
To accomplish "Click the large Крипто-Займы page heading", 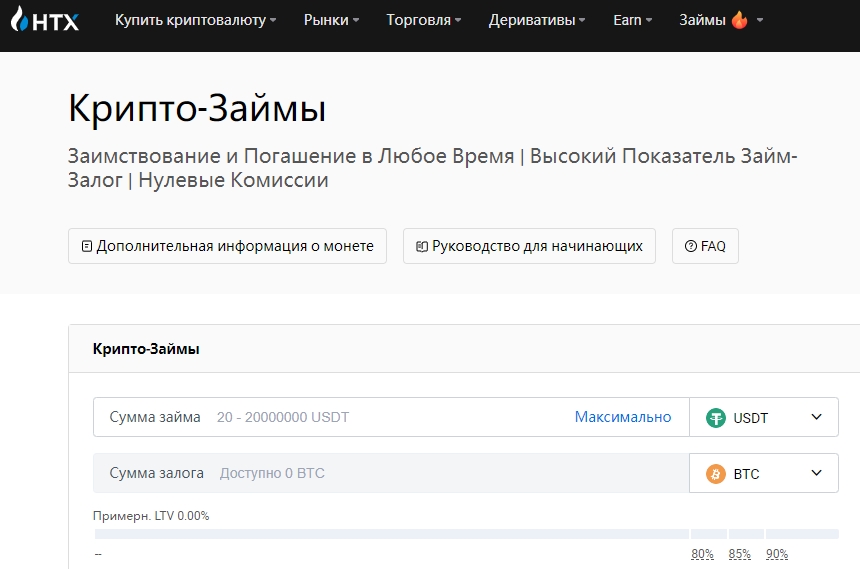I will 197,108.
